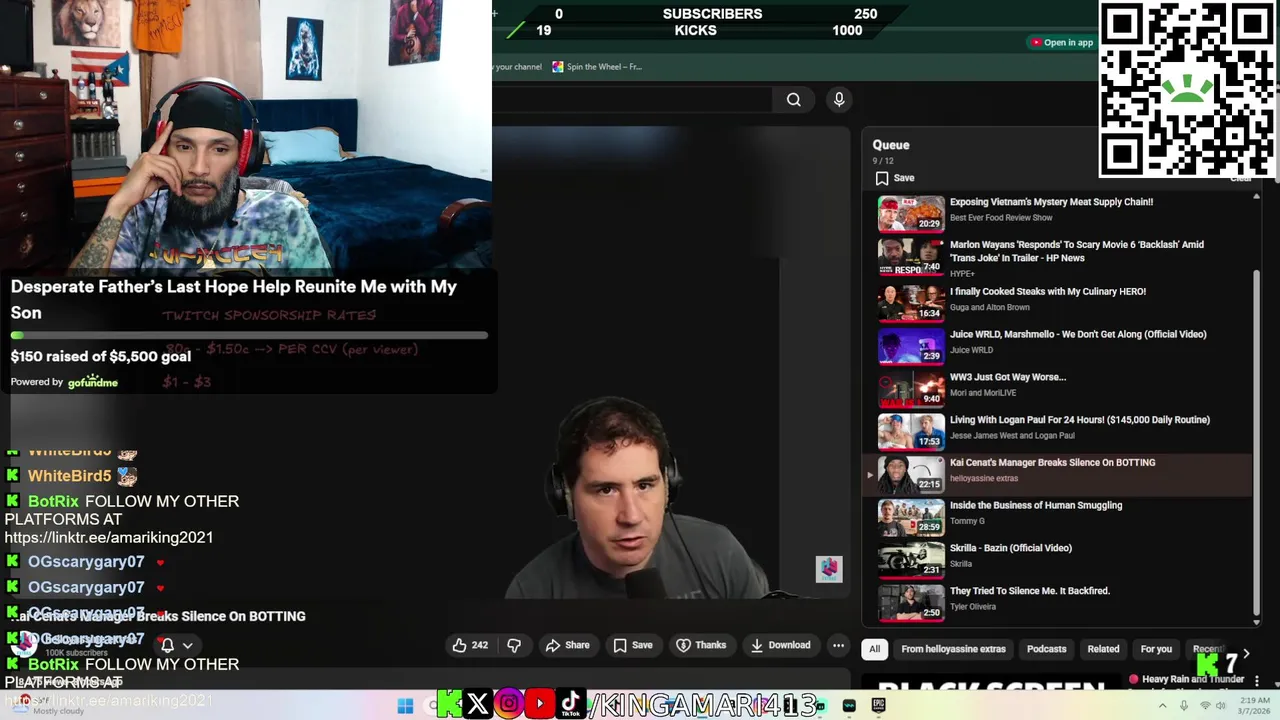Open the notification bell dropdown under the channel

[x=176, y=645]
